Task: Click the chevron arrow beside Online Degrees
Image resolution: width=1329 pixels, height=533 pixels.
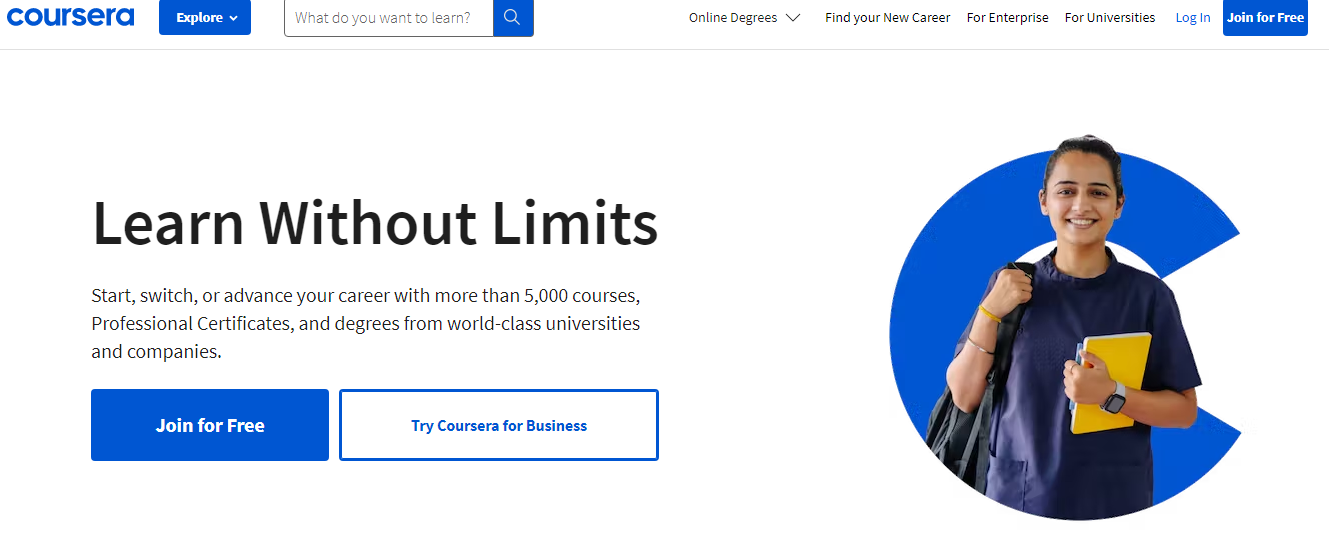Action: point(793,18)
